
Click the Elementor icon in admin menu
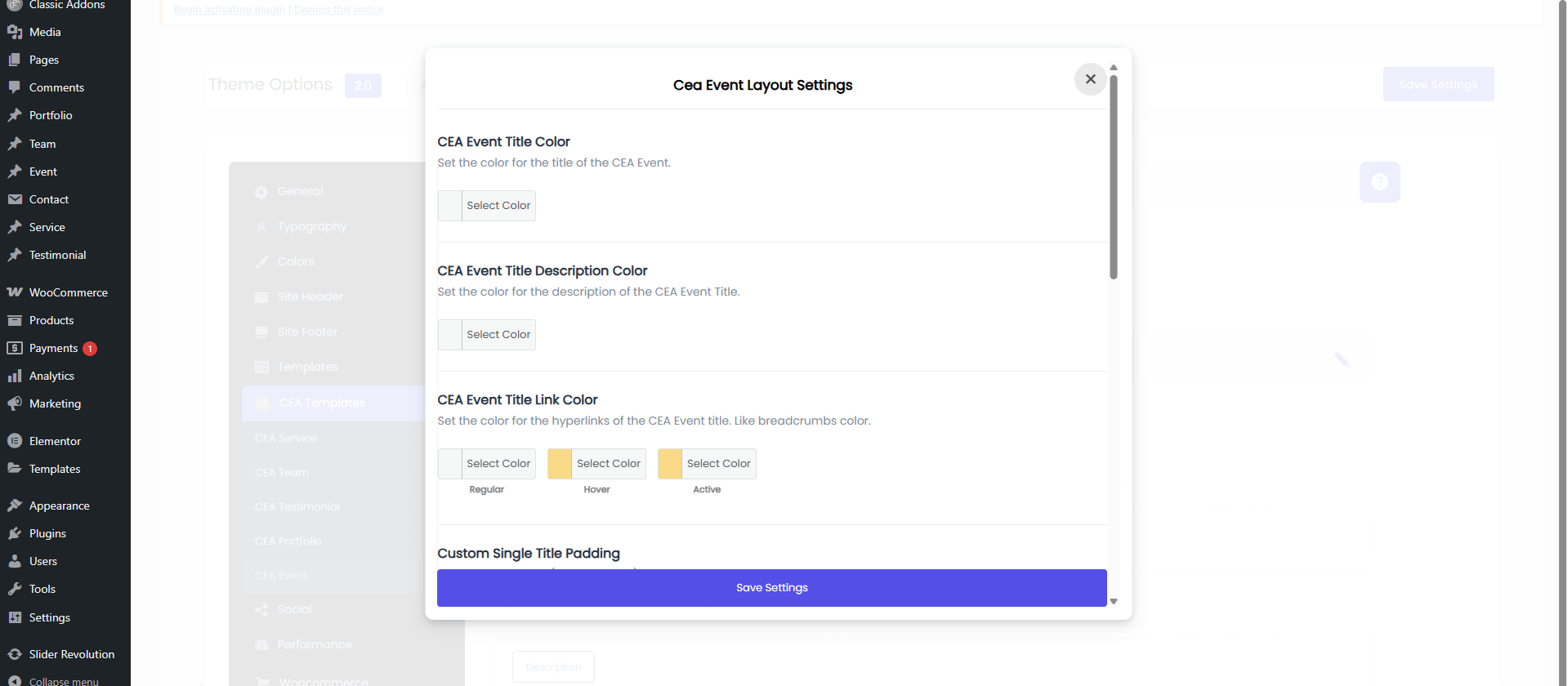[x=15, y=441]
